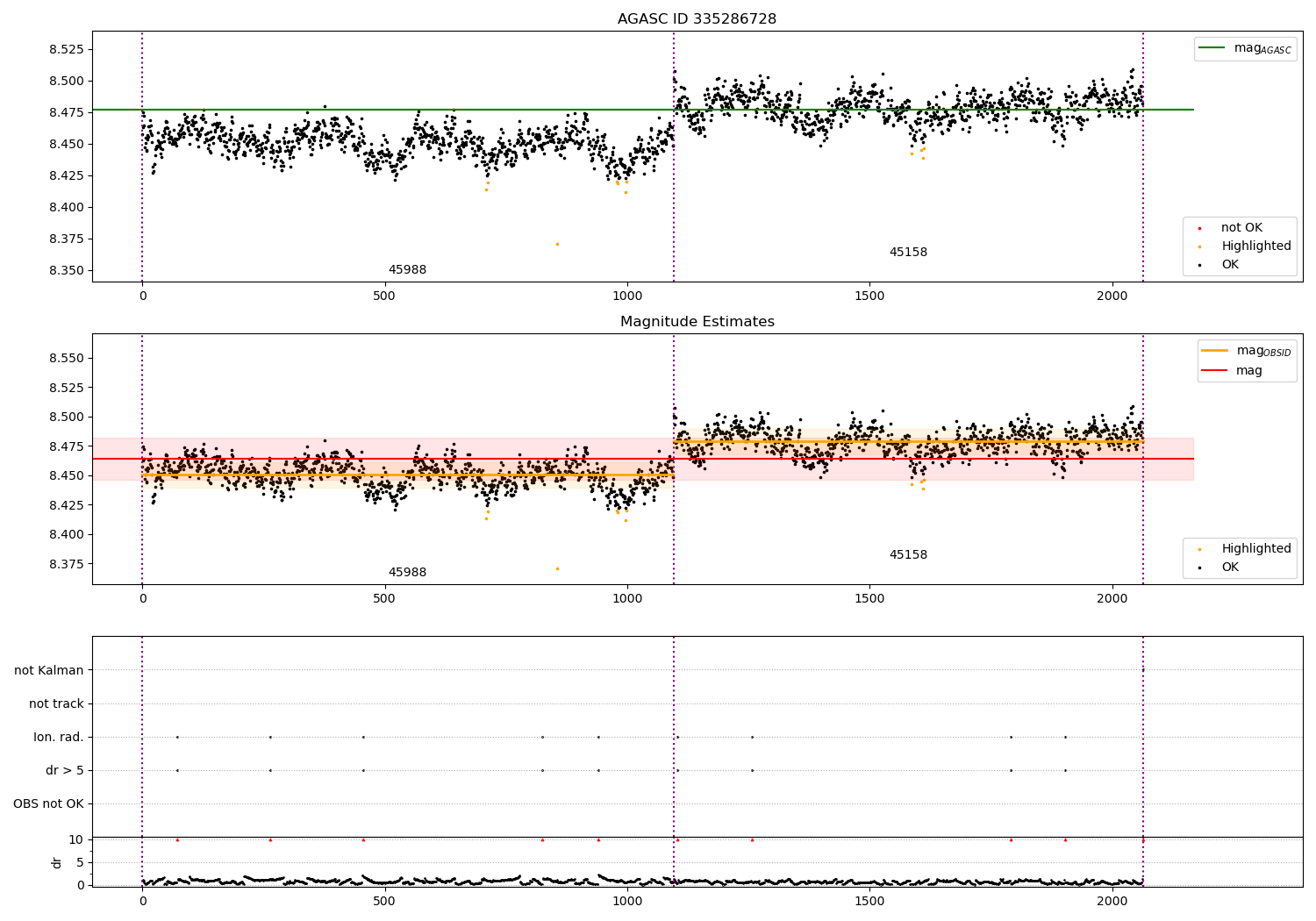This screenshot has height=921, width=1316.
Task: Click y-tick 8.525 in the top plot
Action: point(67,49)
